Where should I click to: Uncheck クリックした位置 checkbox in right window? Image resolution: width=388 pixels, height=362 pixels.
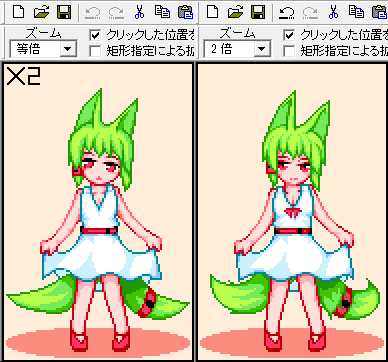tap(289, 35)
